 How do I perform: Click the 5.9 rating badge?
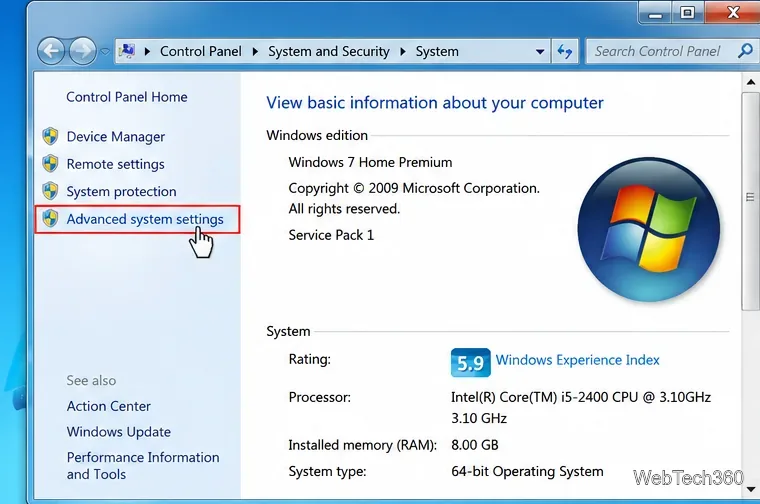[470, 362]
